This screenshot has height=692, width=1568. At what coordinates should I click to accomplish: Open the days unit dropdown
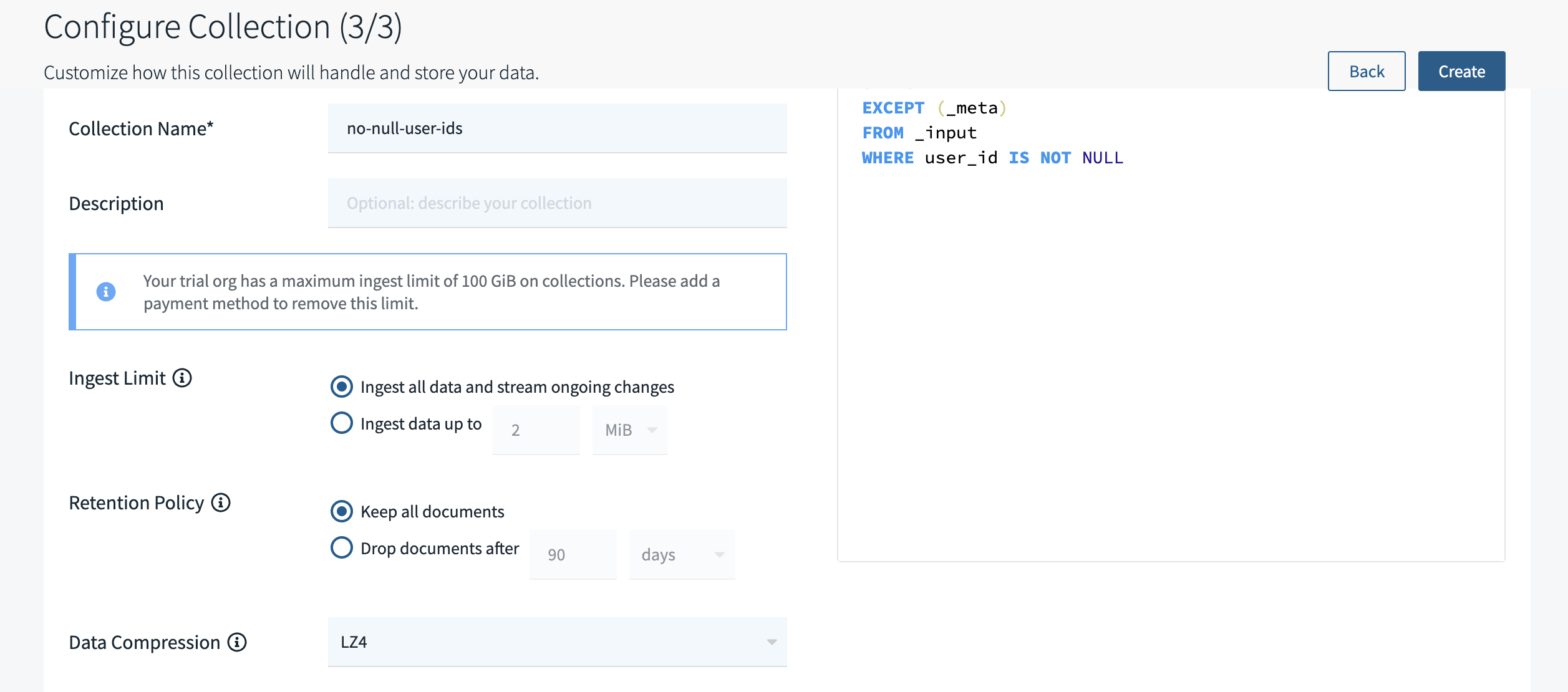682,555
